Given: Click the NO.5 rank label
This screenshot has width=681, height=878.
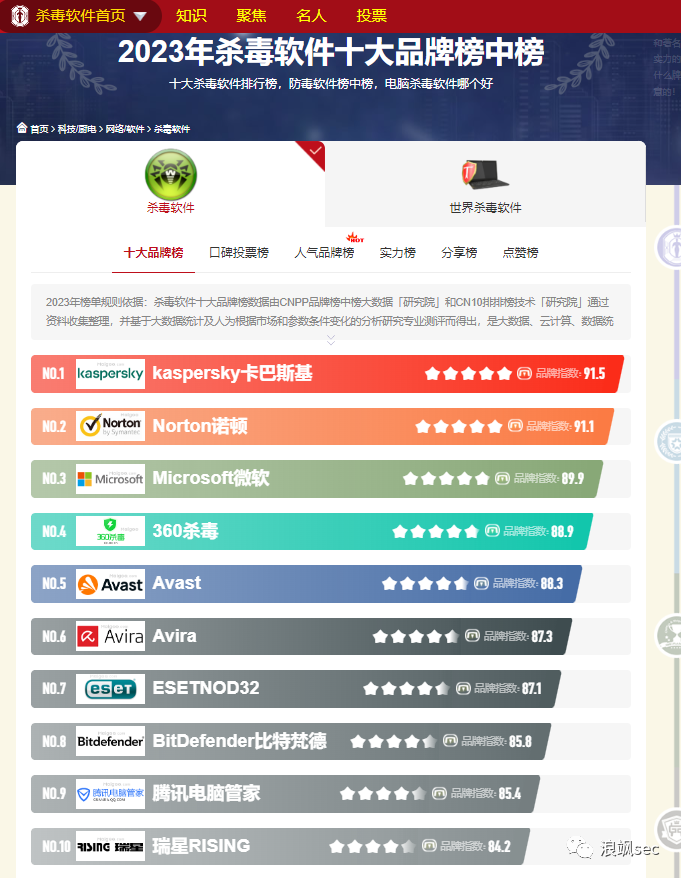Looking at the screenshot, I should (54, 583).
